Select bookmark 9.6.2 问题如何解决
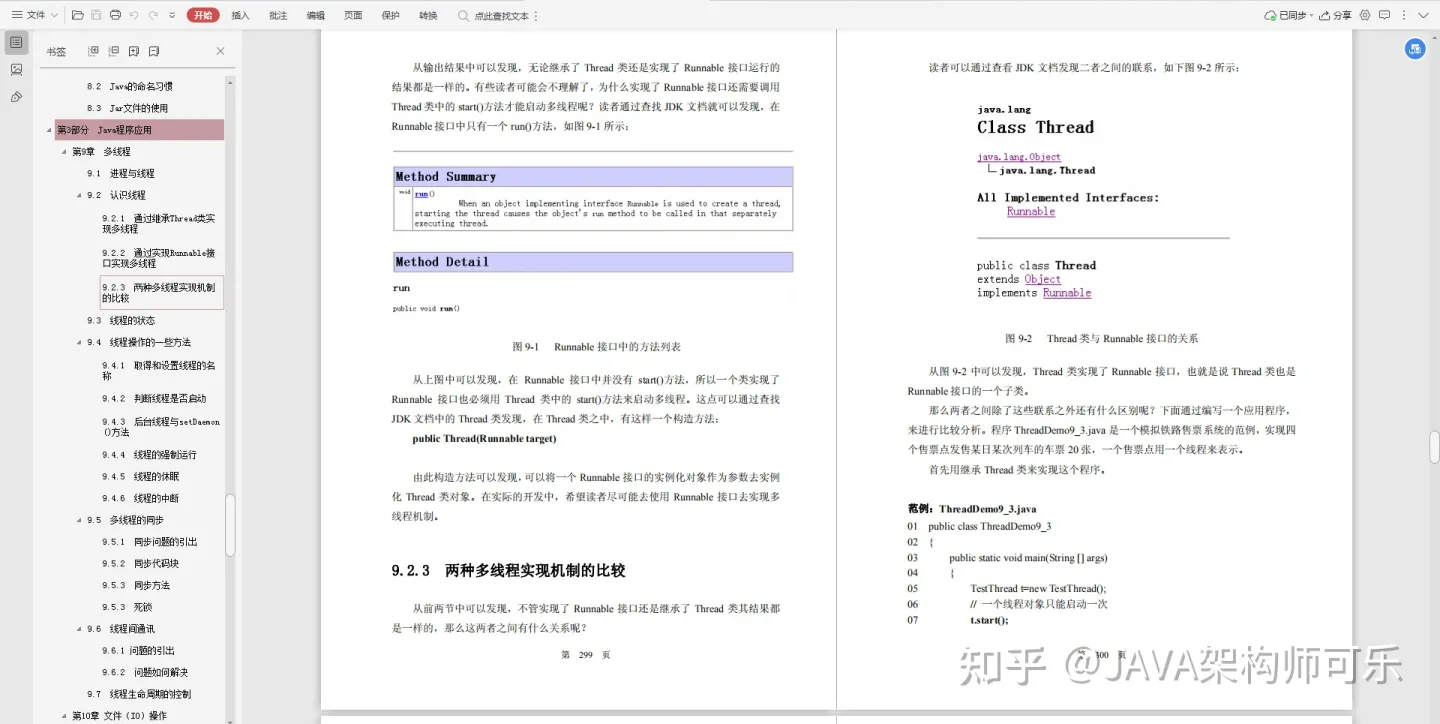 pyautogui.click(x=144, y=673)
